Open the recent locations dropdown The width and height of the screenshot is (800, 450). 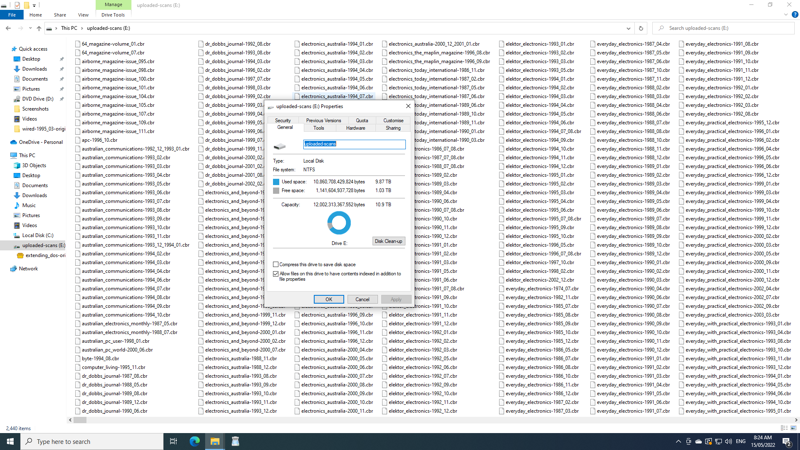(30, 28)
